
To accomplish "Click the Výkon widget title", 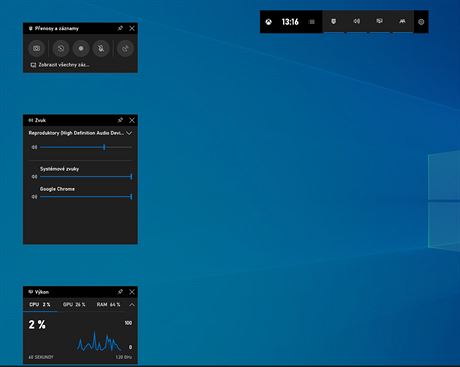I will 42,292.
